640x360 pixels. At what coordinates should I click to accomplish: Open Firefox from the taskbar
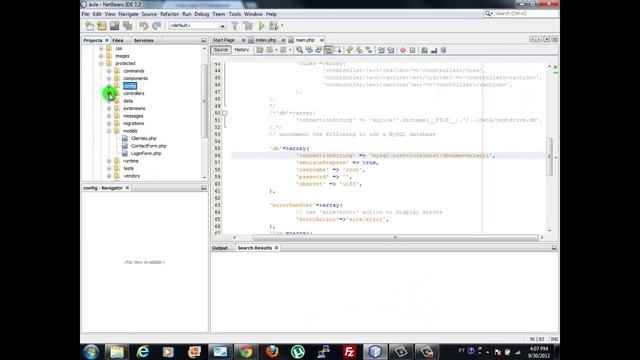coord(272,352)
